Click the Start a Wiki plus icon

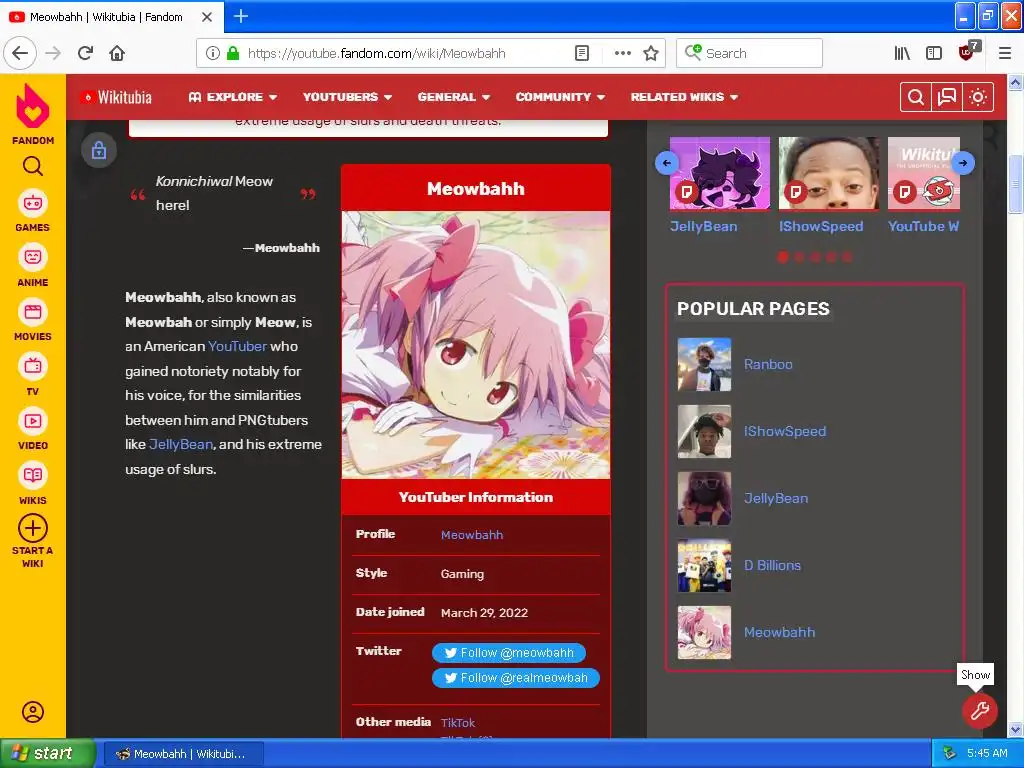pos(33,528)
